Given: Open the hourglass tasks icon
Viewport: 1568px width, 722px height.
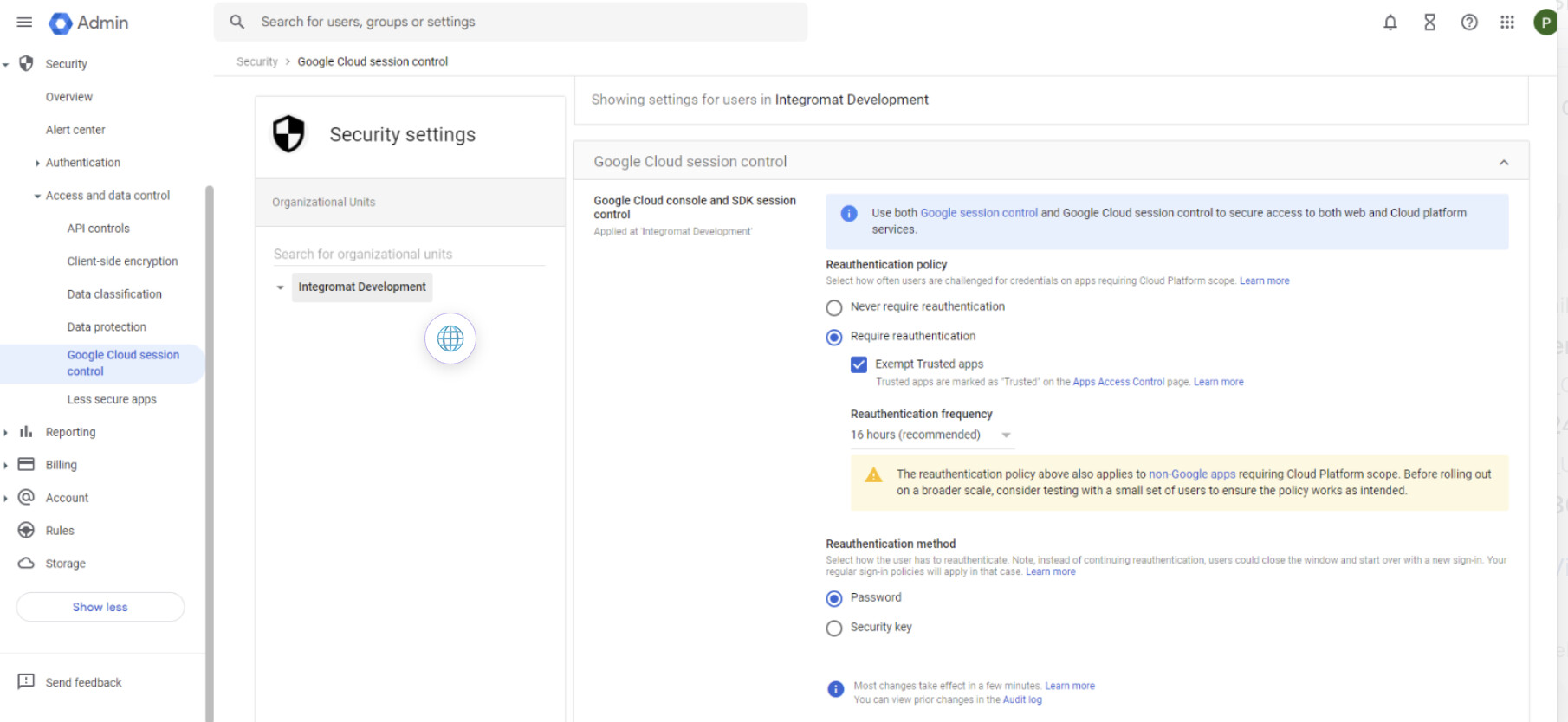Looking at the screenshot, I should [1430, 23].
